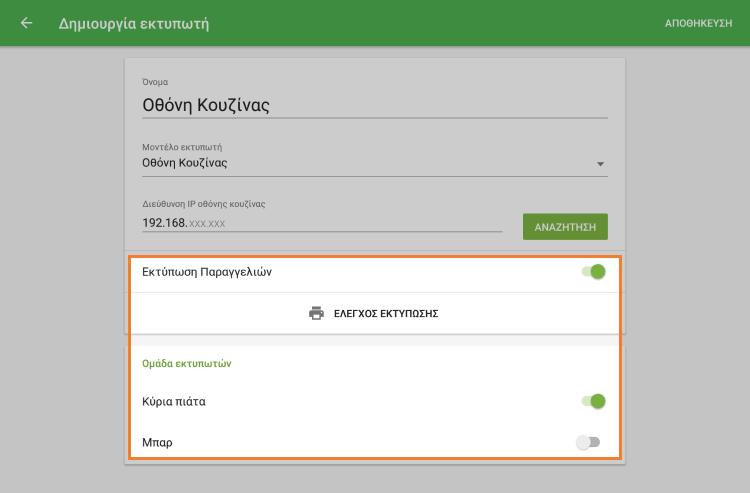Click the Μπαρ row label
This screenshot has width=750, height=493.
coord(158,441)
